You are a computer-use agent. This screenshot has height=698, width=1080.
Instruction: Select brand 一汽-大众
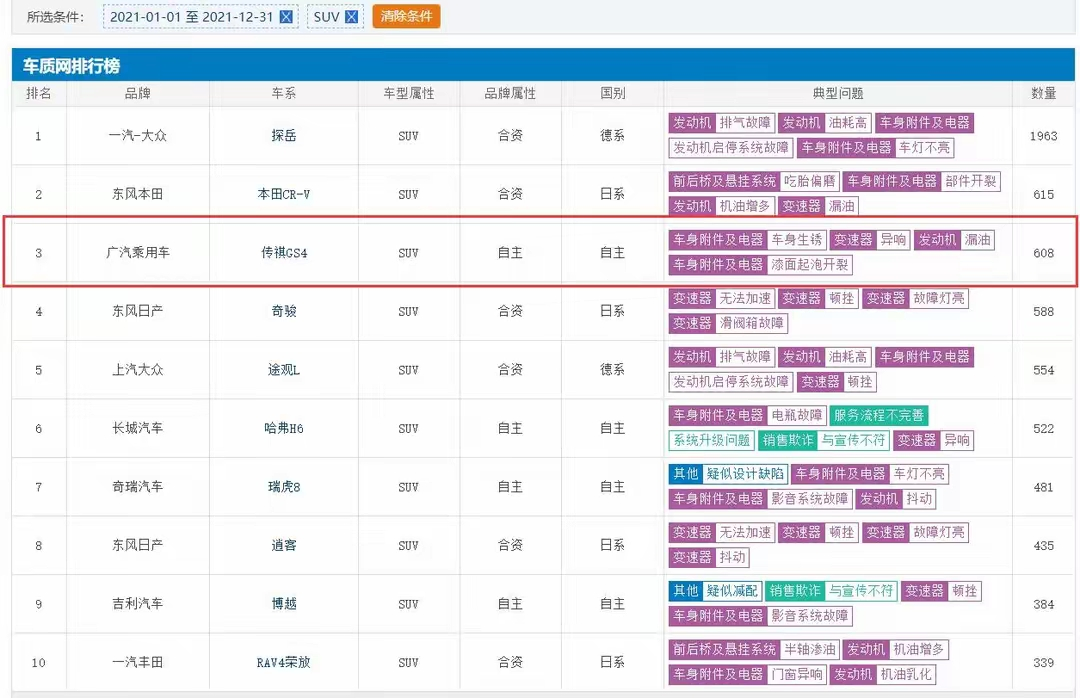(138, 136)
